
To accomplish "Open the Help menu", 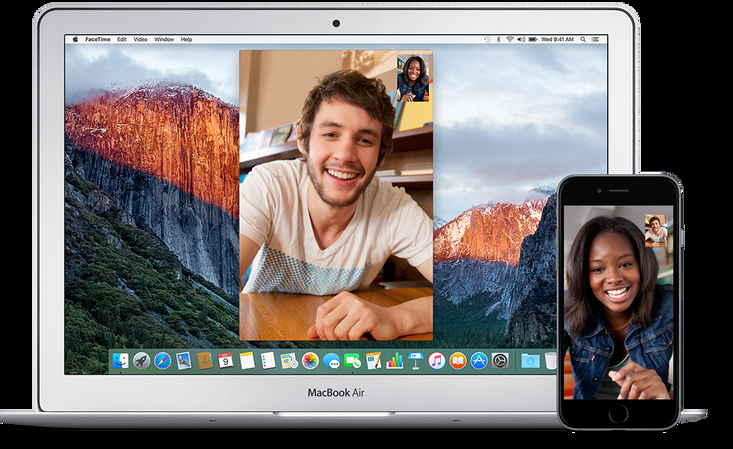I will point(187,39).
